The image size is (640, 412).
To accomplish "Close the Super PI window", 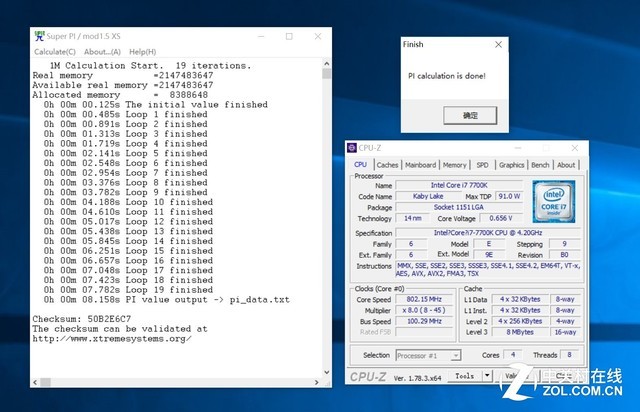I will pos(318,36).
